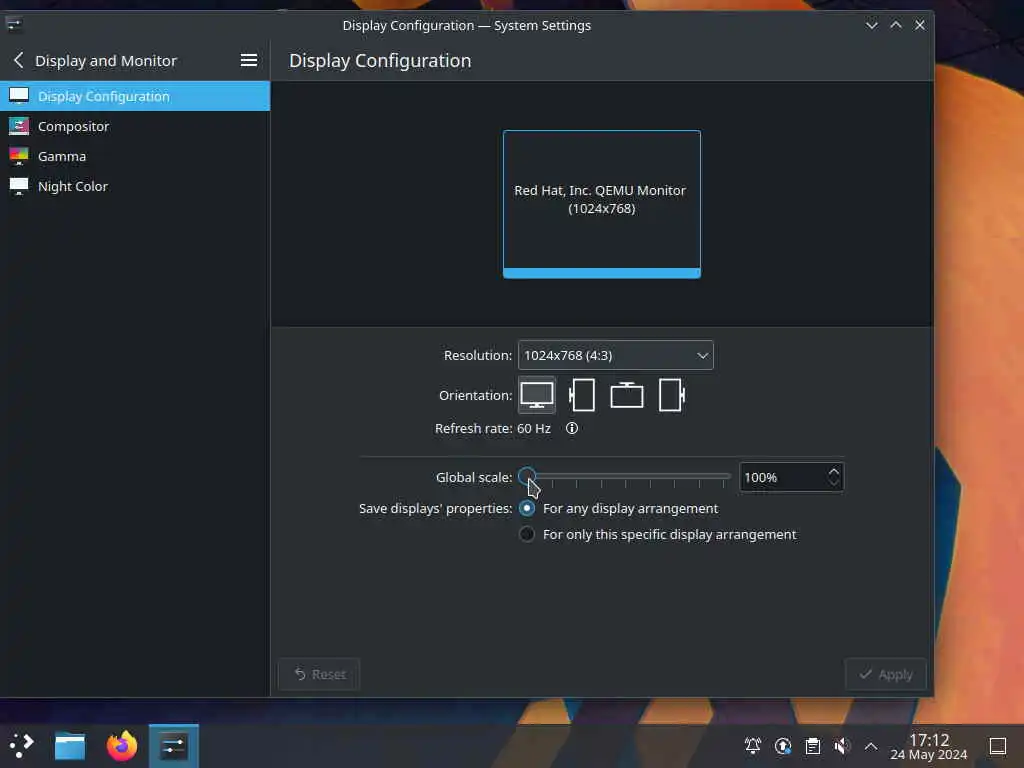Image resolution: width=1024 pixels, height=768 pixels.
Task: Click the Global scale slider handle
Action: 526,477
